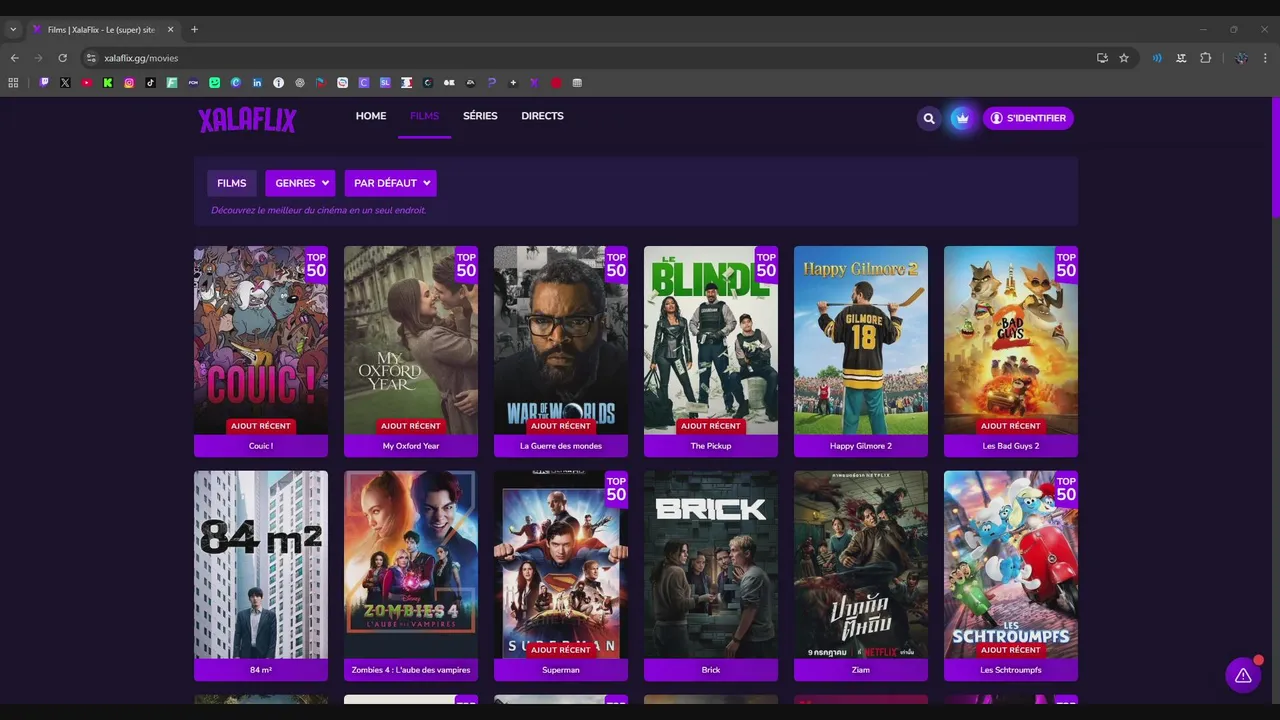The height and width of the screenshot is (720, 1280).
Task: Open the tab search dropdown arrow
Action: 13,29
